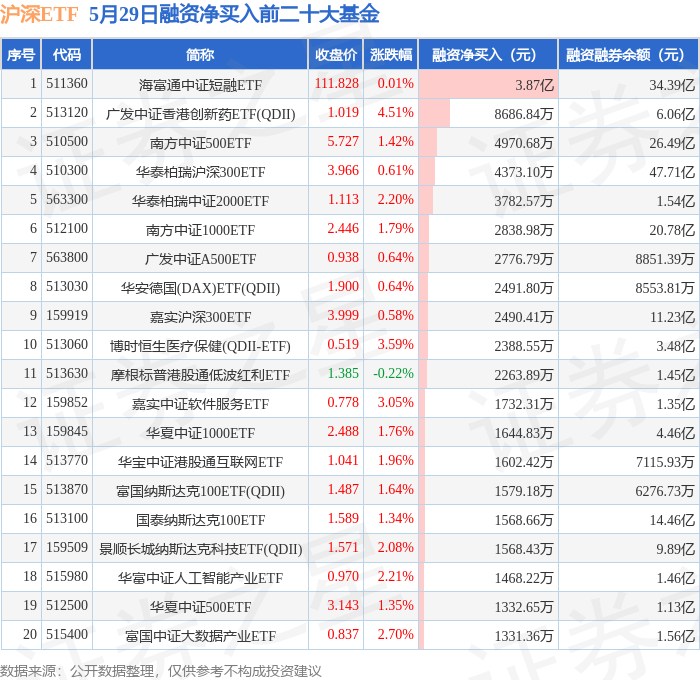This screenshot has width=700, height=680.
Task: Click the 沪深ETF title label
Action: pos(39,15)
